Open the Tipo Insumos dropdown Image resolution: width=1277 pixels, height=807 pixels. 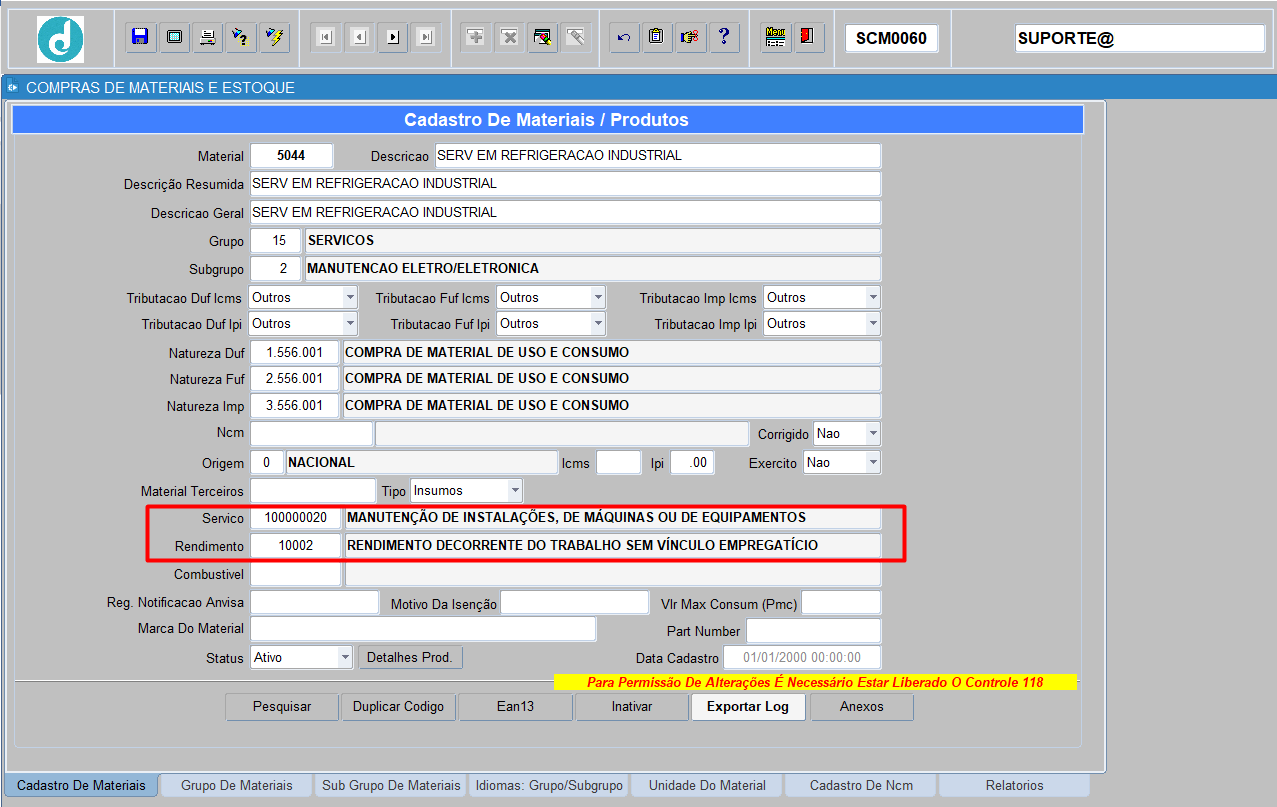pyautogui.click(x=515, y=491)
